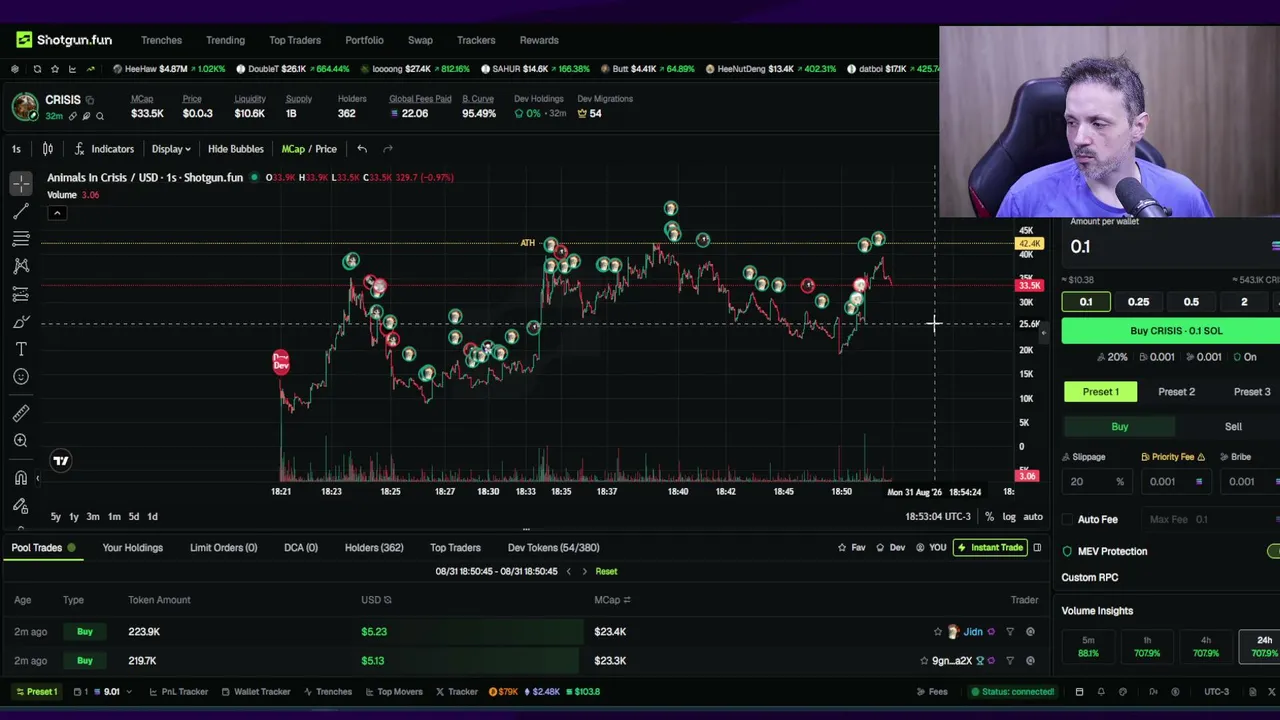Collapse the chart legend chevron
1280x720 pixels.
pyautogui.click(x=57, y=213)
